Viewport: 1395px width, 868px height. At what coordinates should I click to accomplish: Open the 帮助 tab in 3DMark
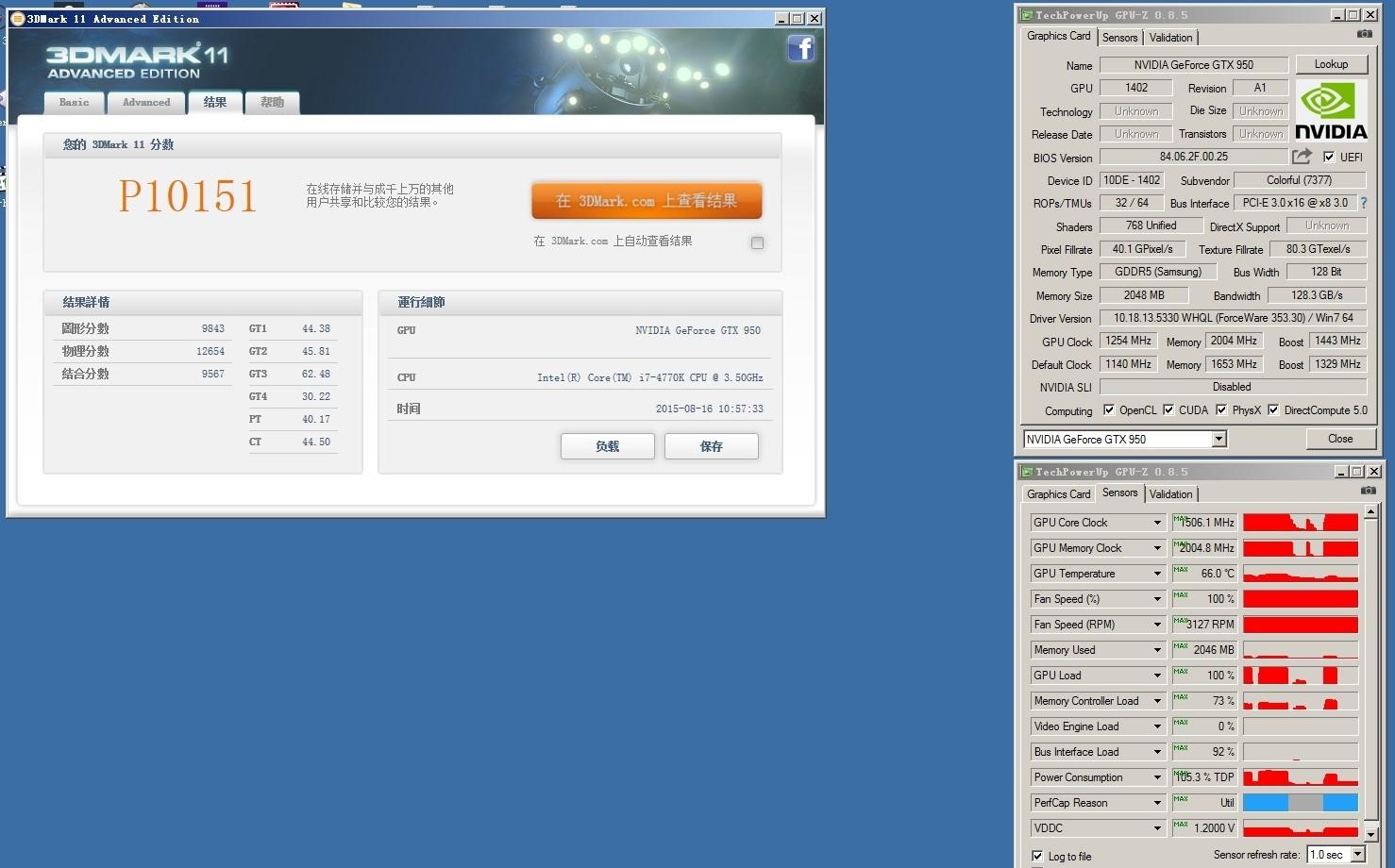coord(272,103)
